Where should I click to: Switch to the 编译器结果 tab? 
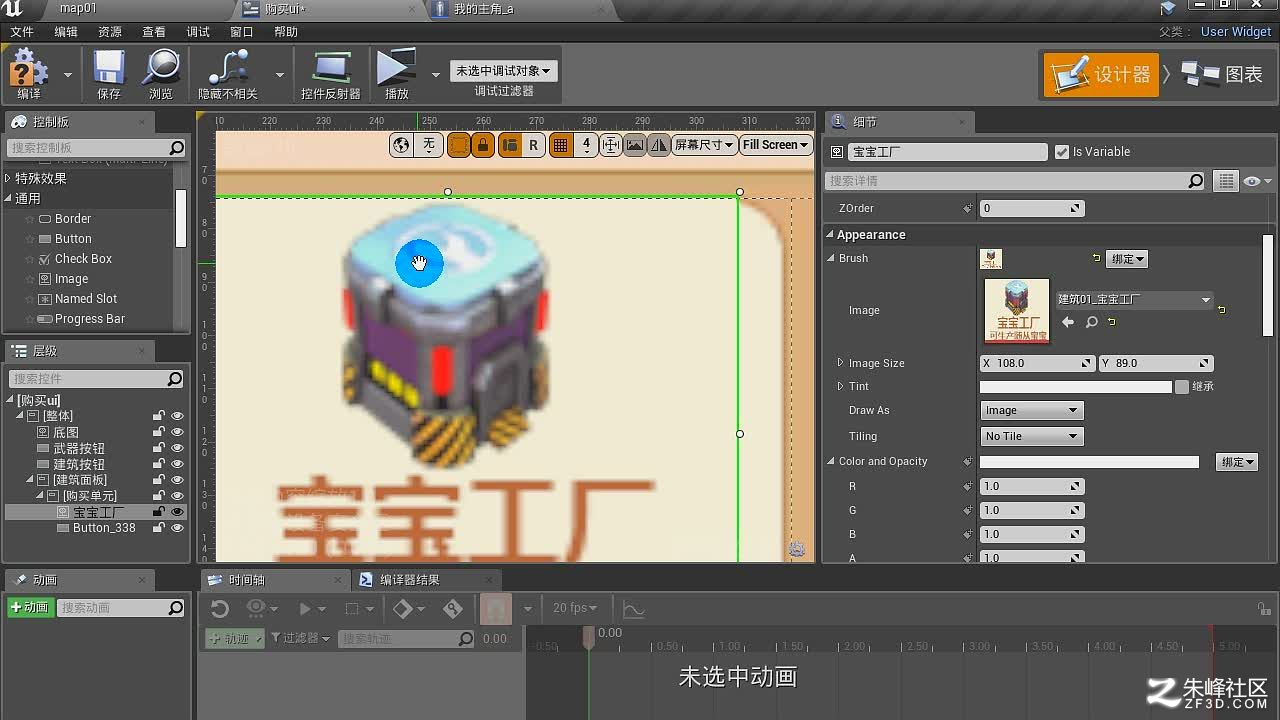(x=410, y=580)
